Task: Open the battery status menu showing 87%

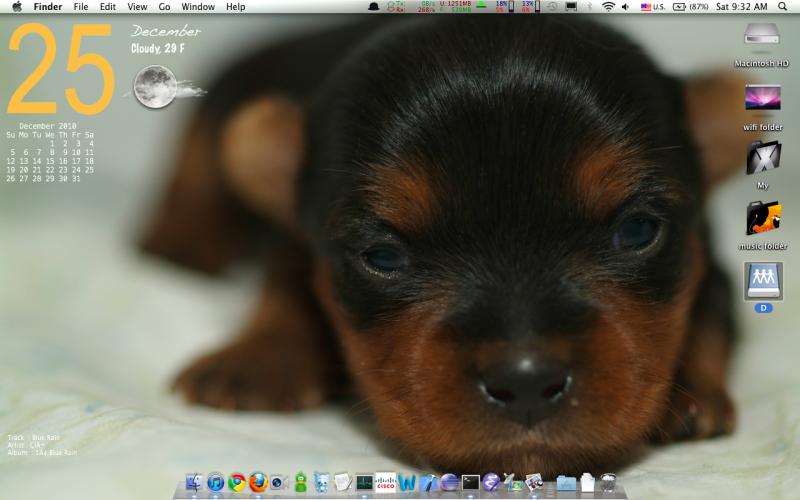Action: (690, 7)
